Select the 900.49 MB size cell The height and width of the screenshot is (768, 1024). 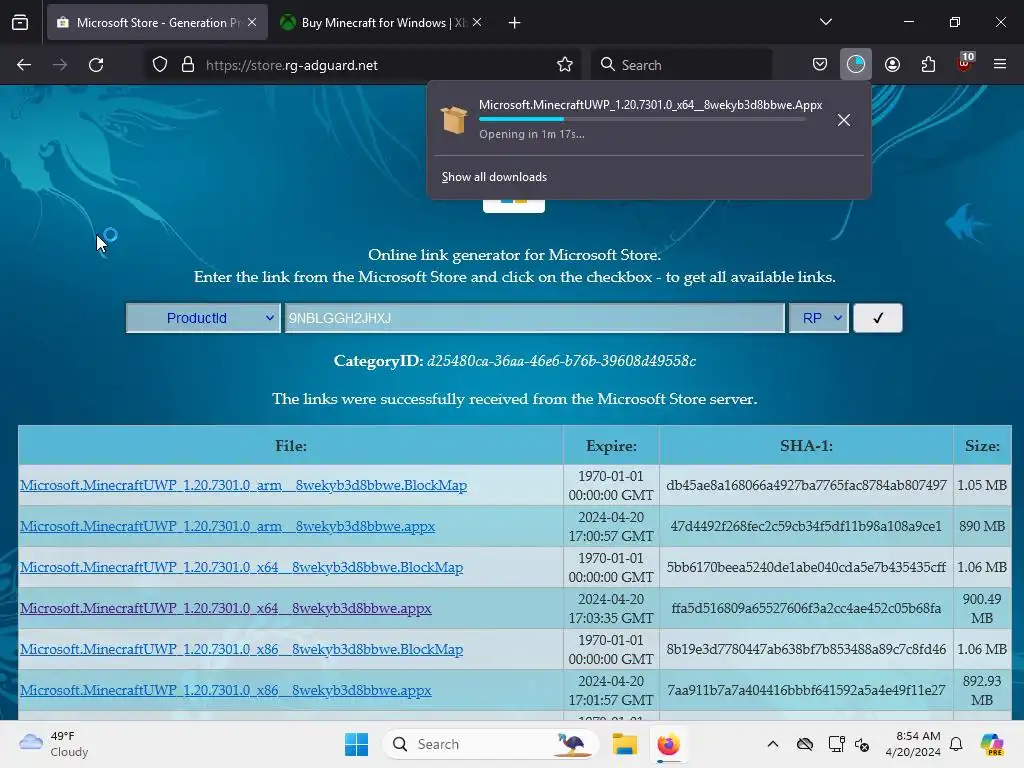pyautogui.click(x=982, y=609)
